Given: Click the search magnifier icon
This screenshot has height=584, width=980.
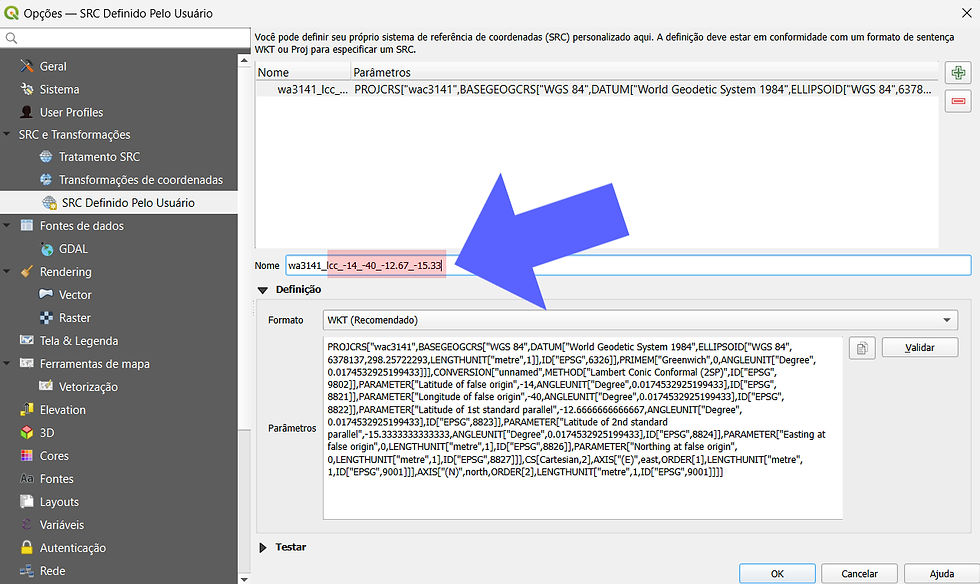Looking at the screenshot, I should point(11,38).
